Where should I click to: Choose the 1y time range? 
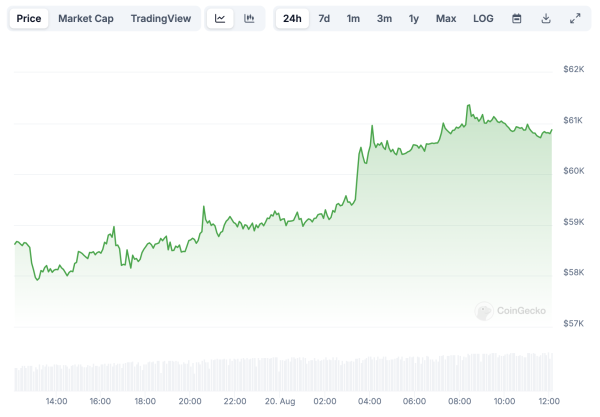coord(414,18)
